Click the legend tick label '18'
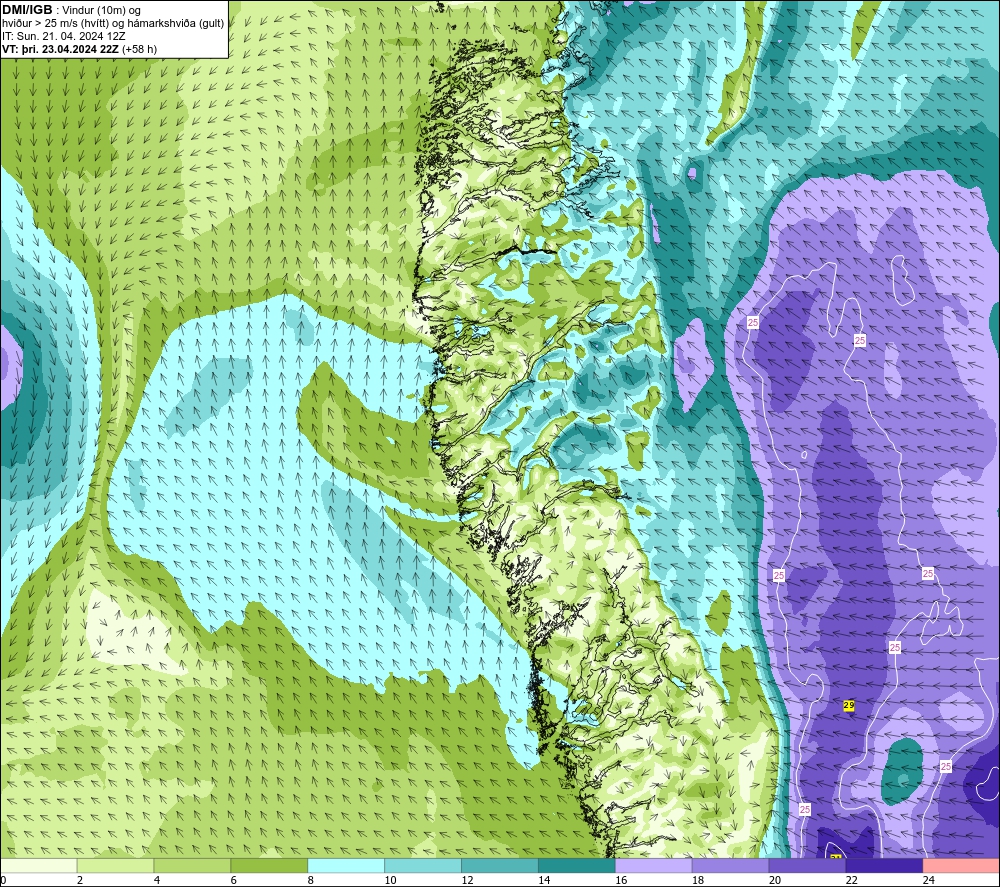Image resolution: width=1000 pixels, height=887 pixels. [x=698, y=880]
